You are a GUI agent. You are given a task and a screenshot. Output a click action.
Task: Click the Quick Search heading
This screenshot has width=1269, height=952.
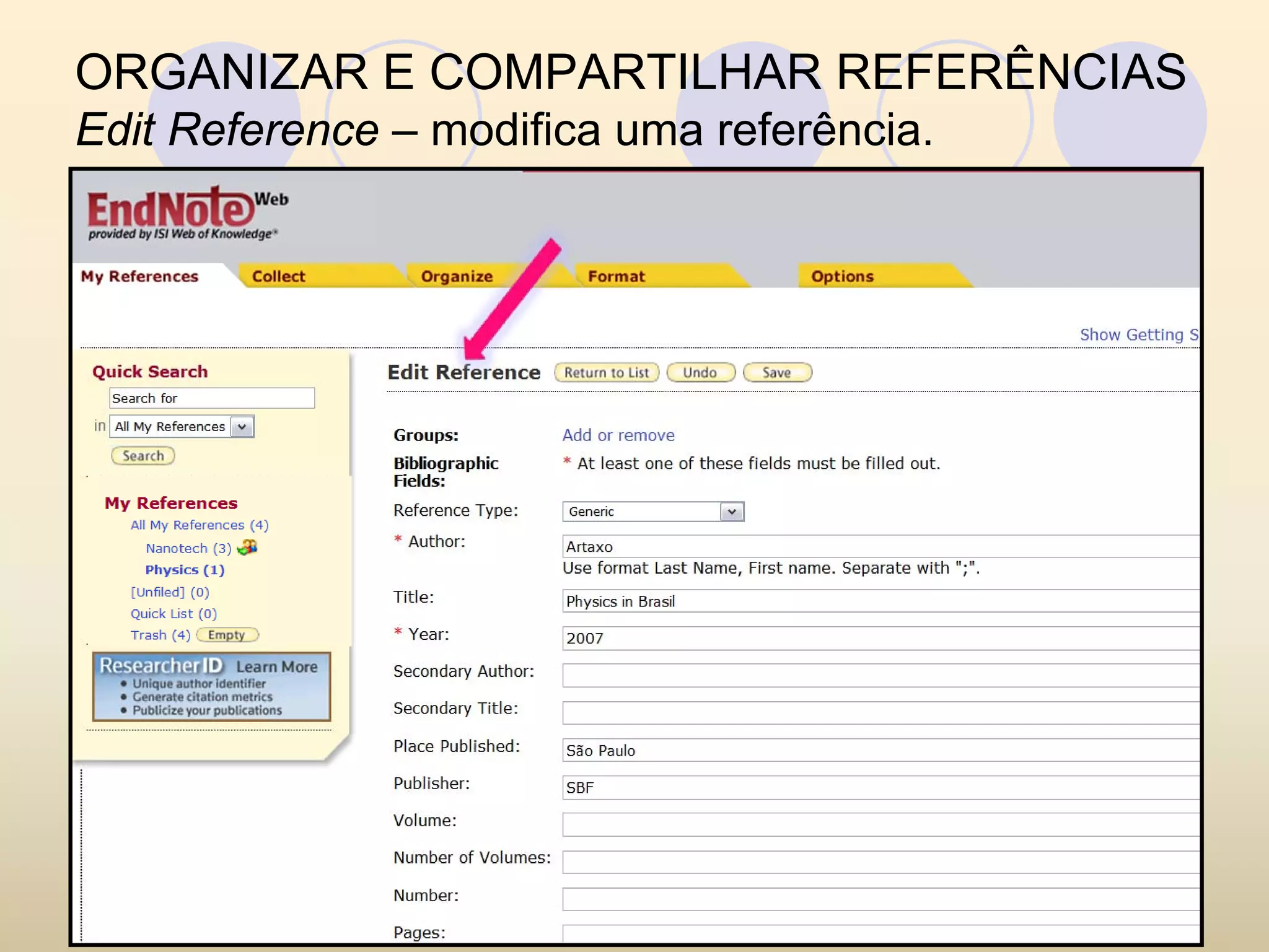coord(150,372)
